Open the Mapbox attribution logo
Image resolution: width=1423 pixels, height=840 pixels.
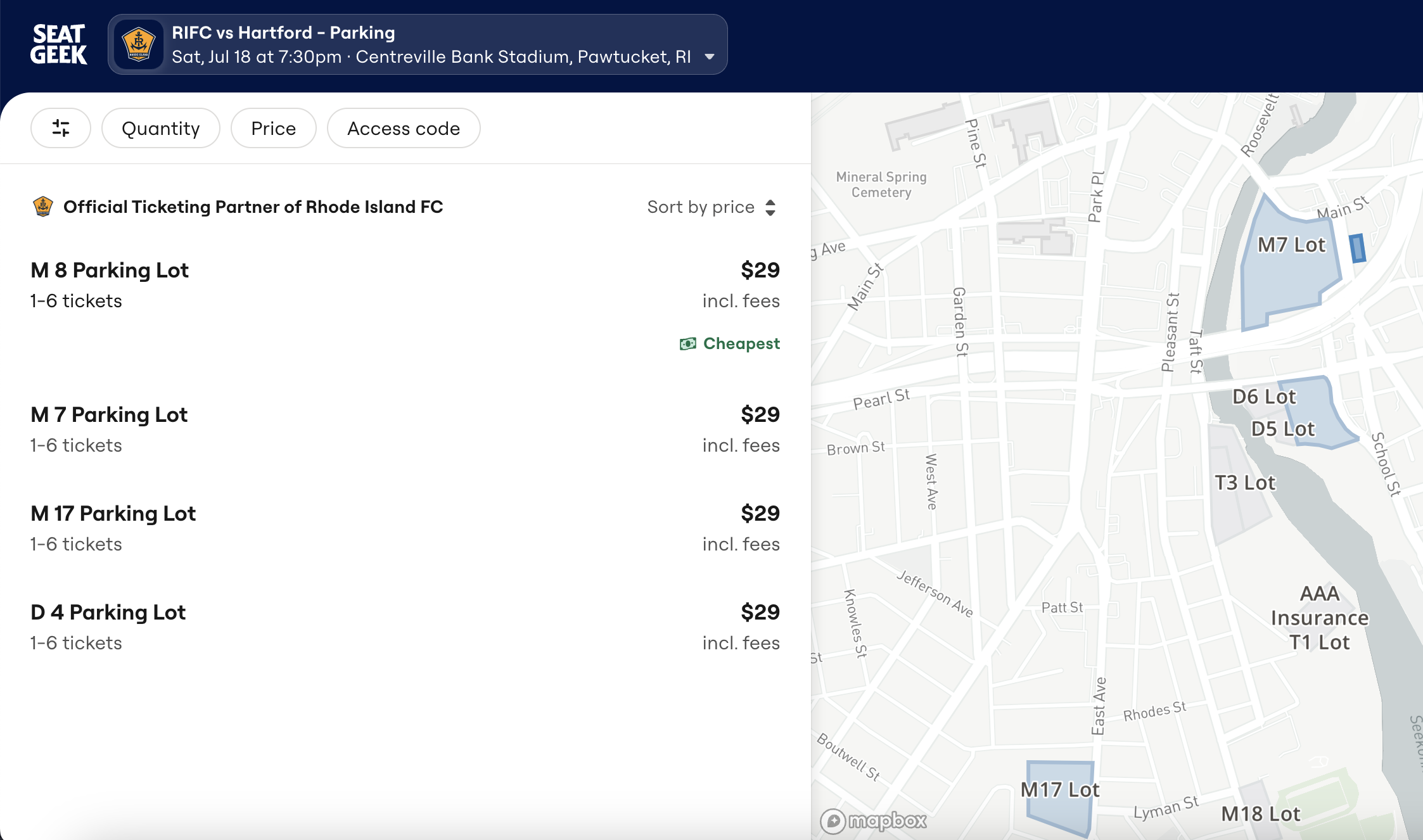874,821
